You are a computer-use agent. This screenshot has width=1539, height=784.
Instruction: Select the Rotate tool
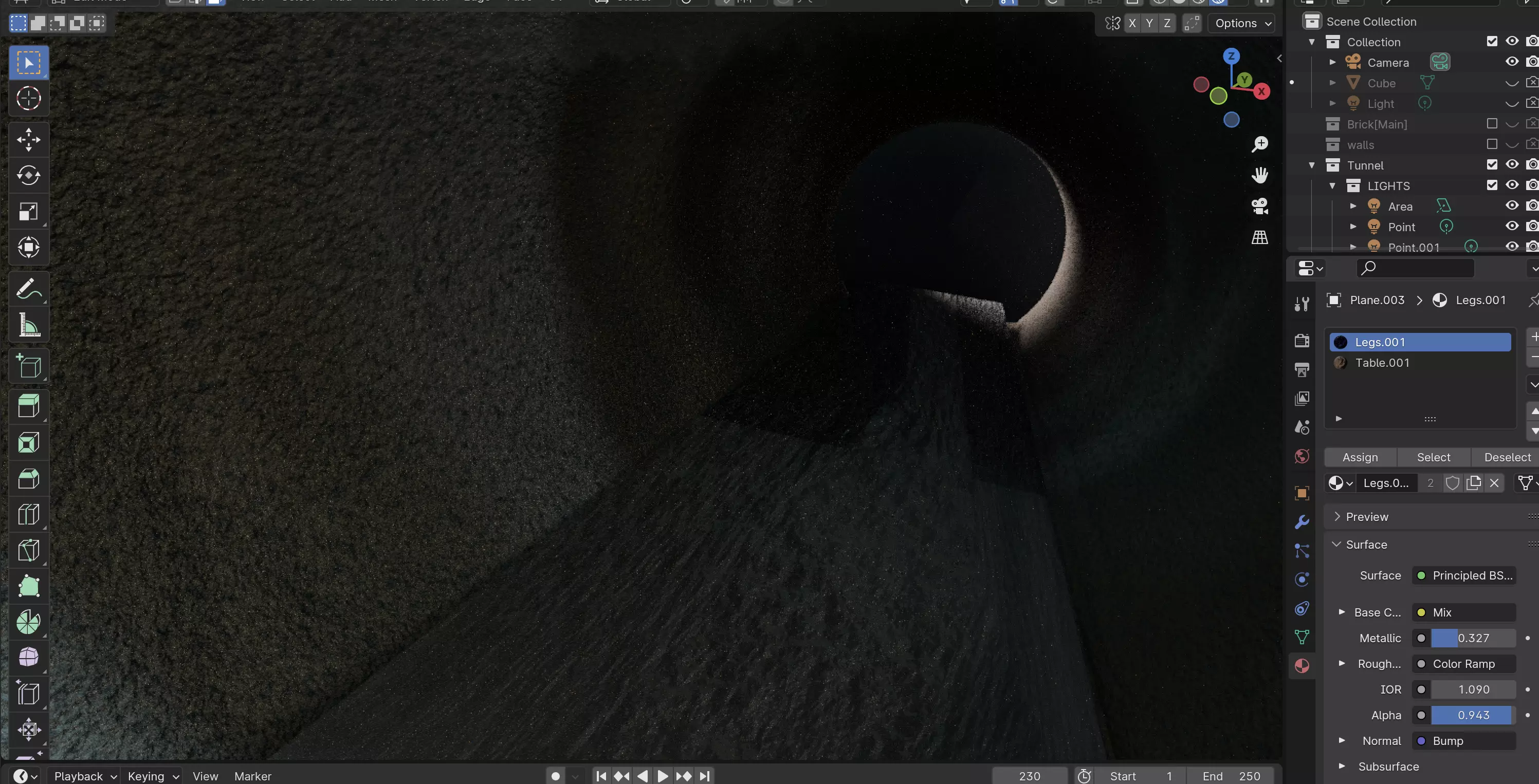(29, 176)
